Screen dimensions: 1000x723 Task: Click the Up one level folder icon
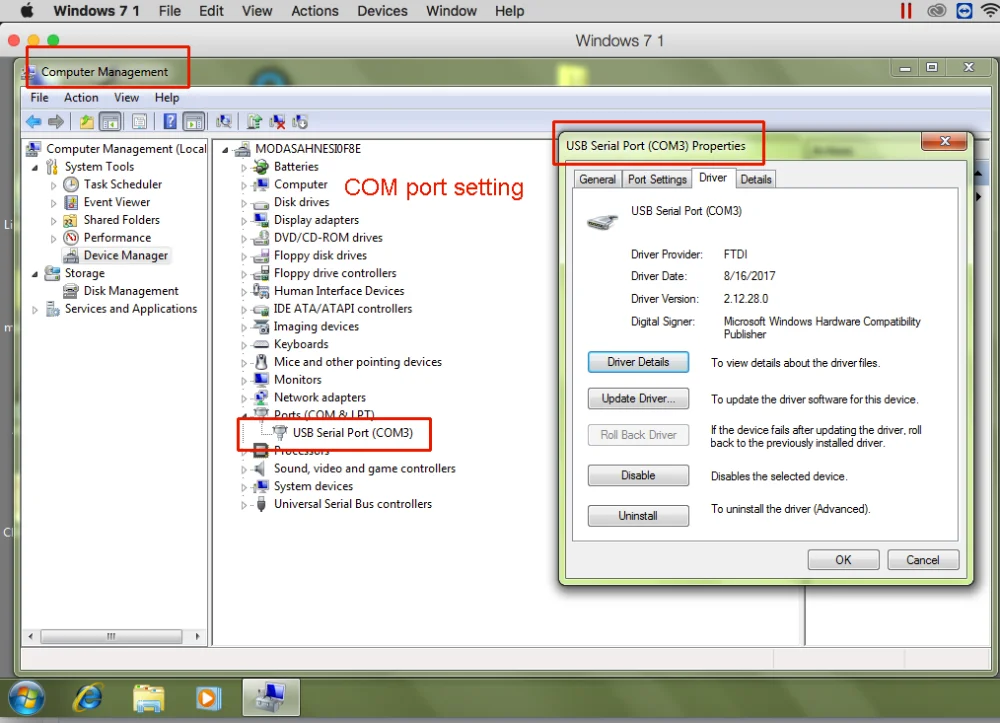point(87,121)
